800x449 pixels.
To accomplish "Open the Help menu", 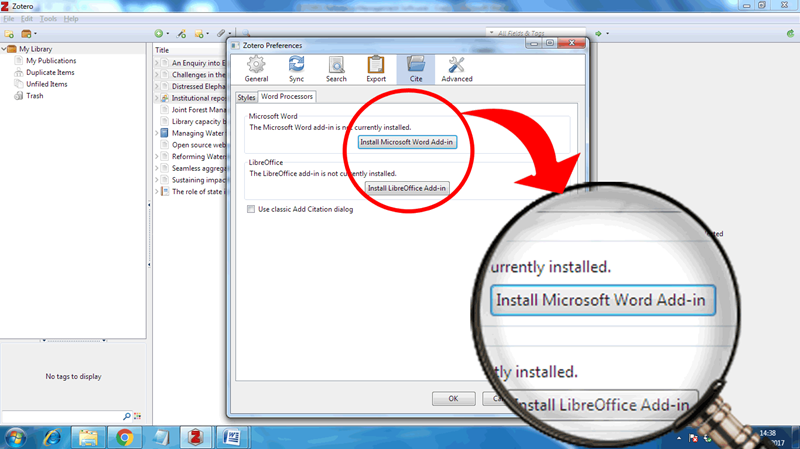I will (71, 19).
